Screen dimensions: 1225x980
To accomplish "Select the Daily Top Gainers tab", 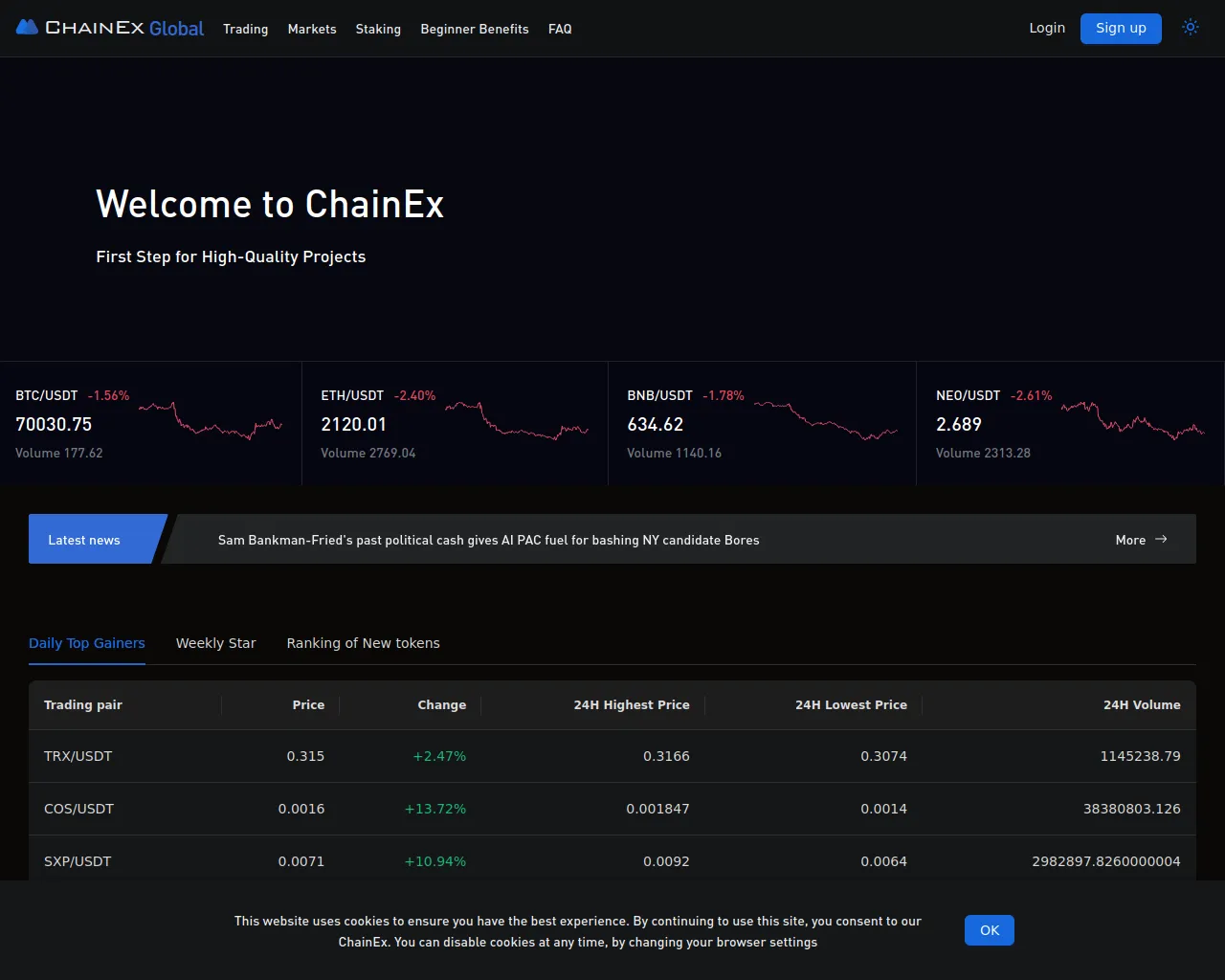I will [x=87, y=643].
